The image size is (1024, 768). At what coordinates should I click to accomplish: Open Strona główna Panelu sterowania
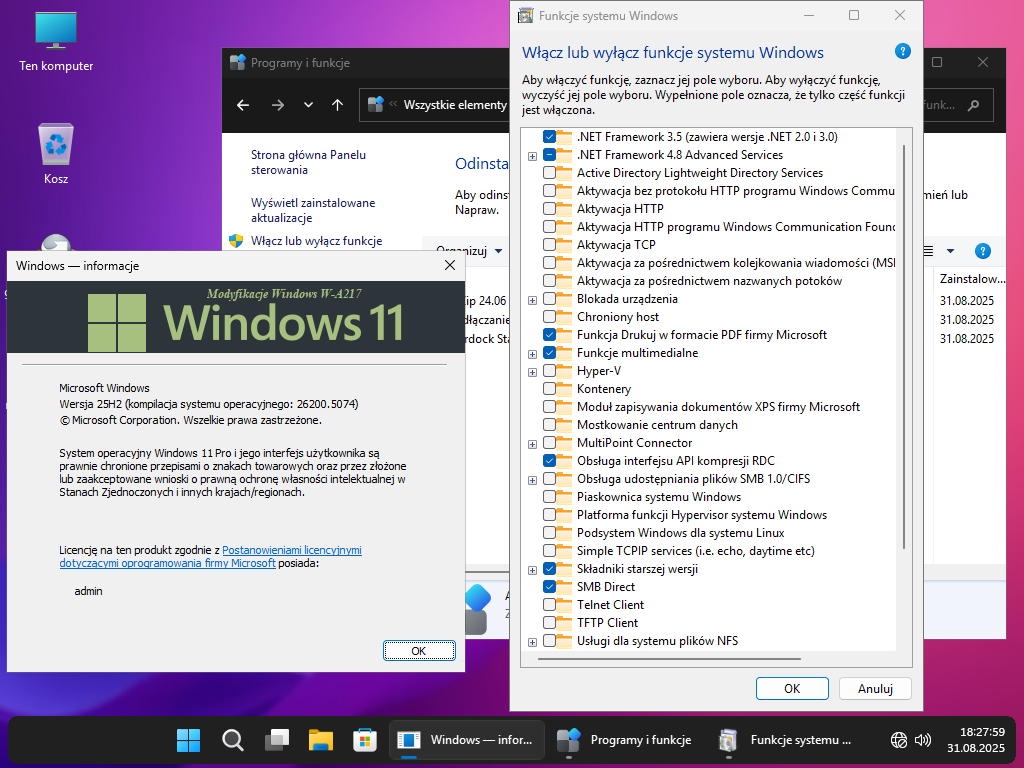(308, 162)
